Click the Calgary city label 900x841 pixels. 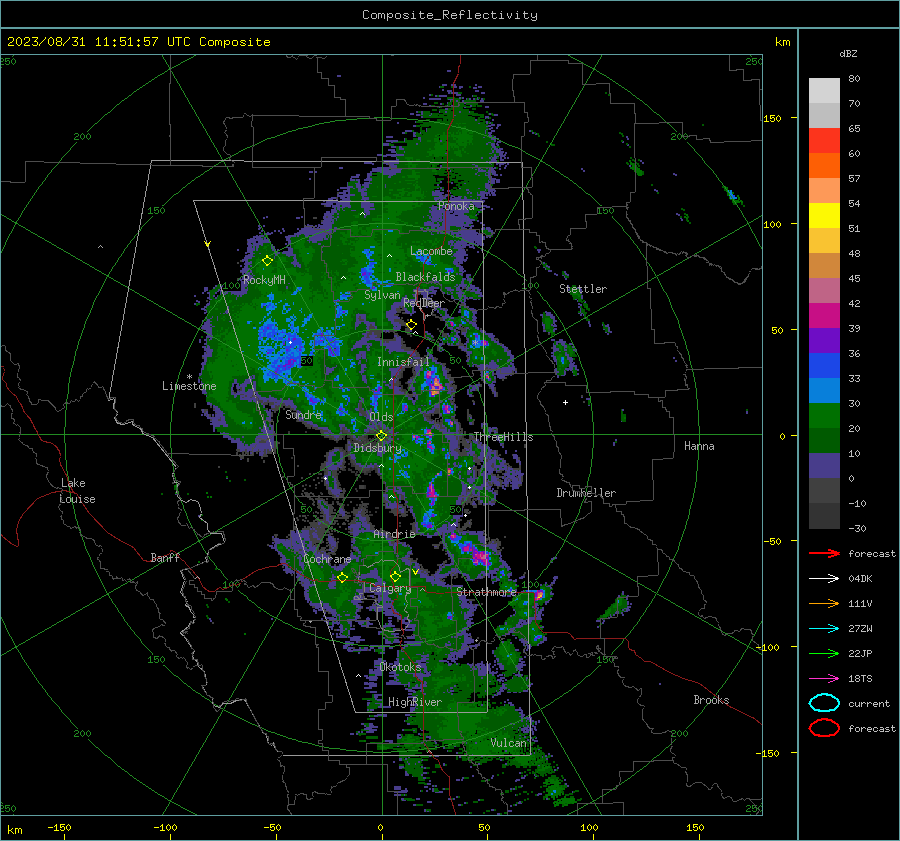click(390, 588)
